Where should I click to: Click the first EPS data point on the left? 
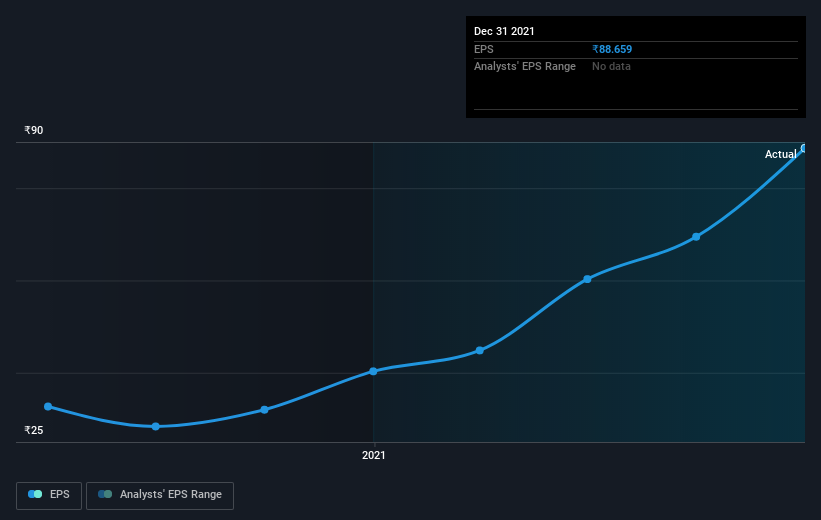(x=48, y=406)
